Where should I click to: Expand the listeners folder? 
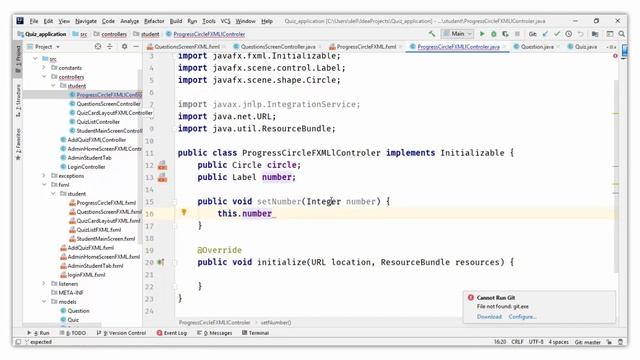tap(44, 284)
